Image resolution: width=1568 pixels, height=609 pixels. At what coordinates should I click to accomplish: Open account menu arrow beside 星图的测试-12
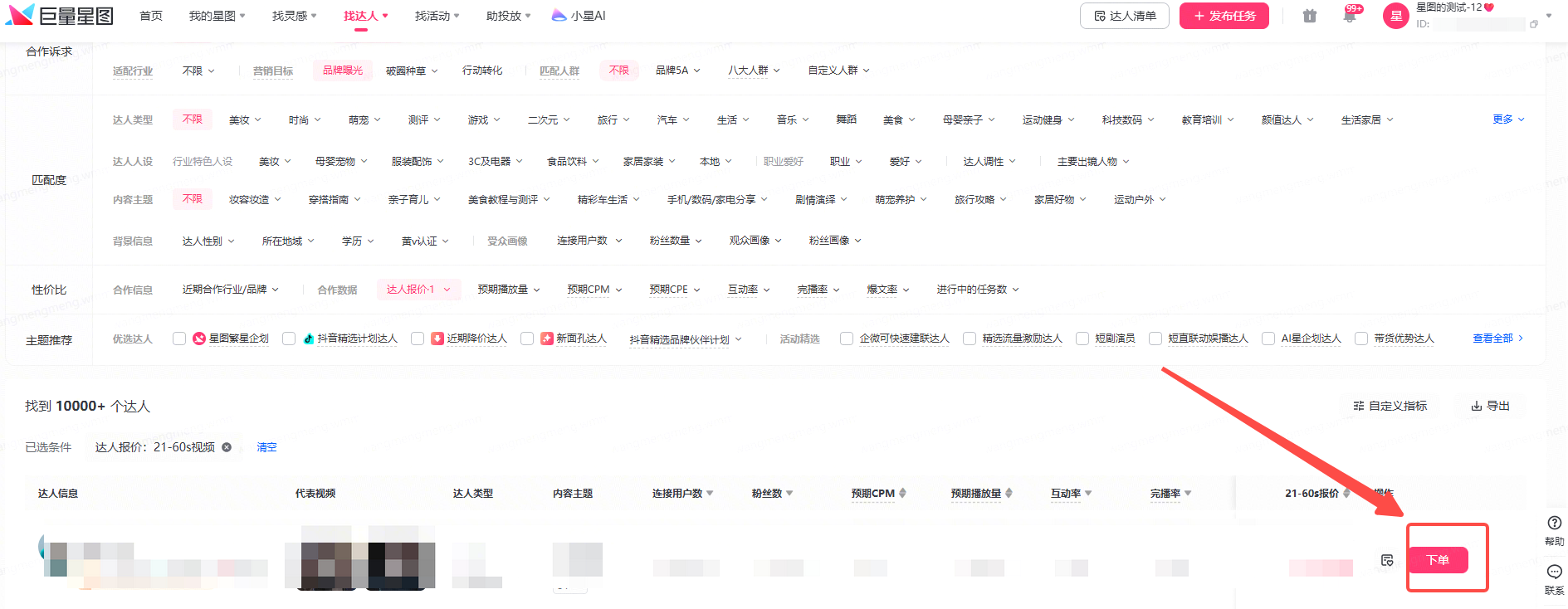tap(1548, 16)
